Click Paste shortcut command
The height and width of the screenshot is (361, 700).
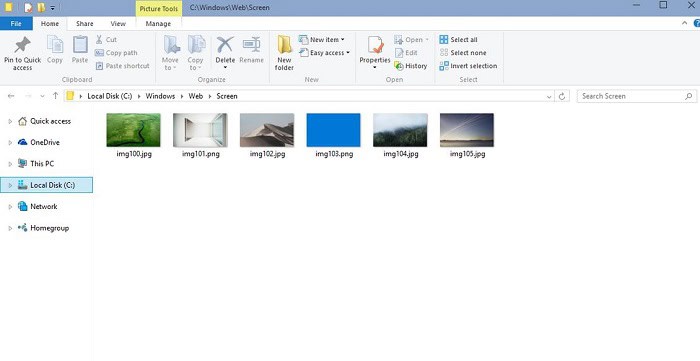pyautogui.click(x=122, y=66)
